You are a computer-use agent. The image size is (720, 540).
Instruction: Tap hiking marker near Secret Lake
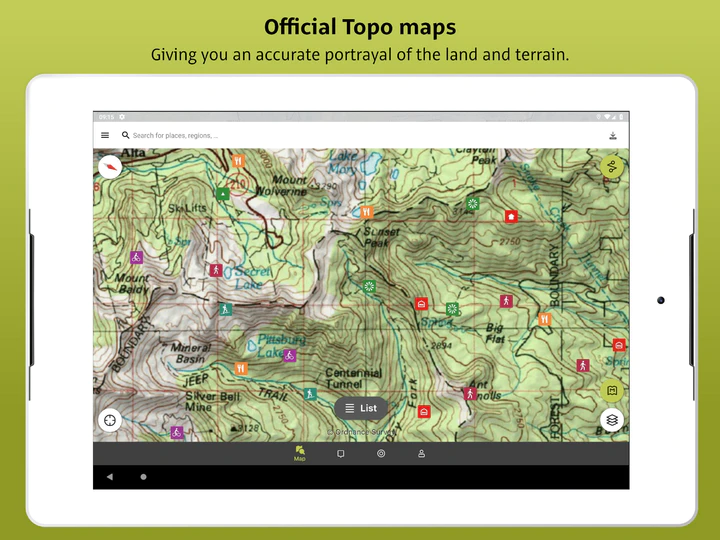click(x=216, y=270)
